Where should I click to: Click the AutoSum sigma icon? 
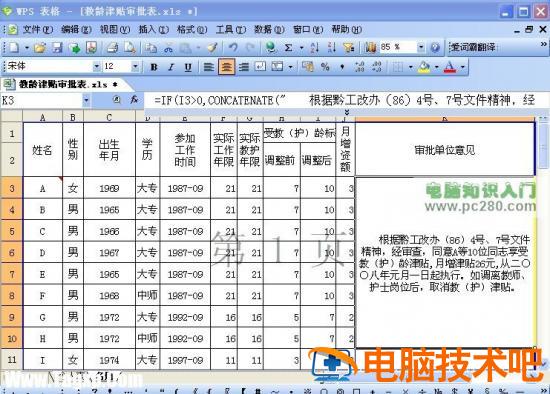coord(288,47)
